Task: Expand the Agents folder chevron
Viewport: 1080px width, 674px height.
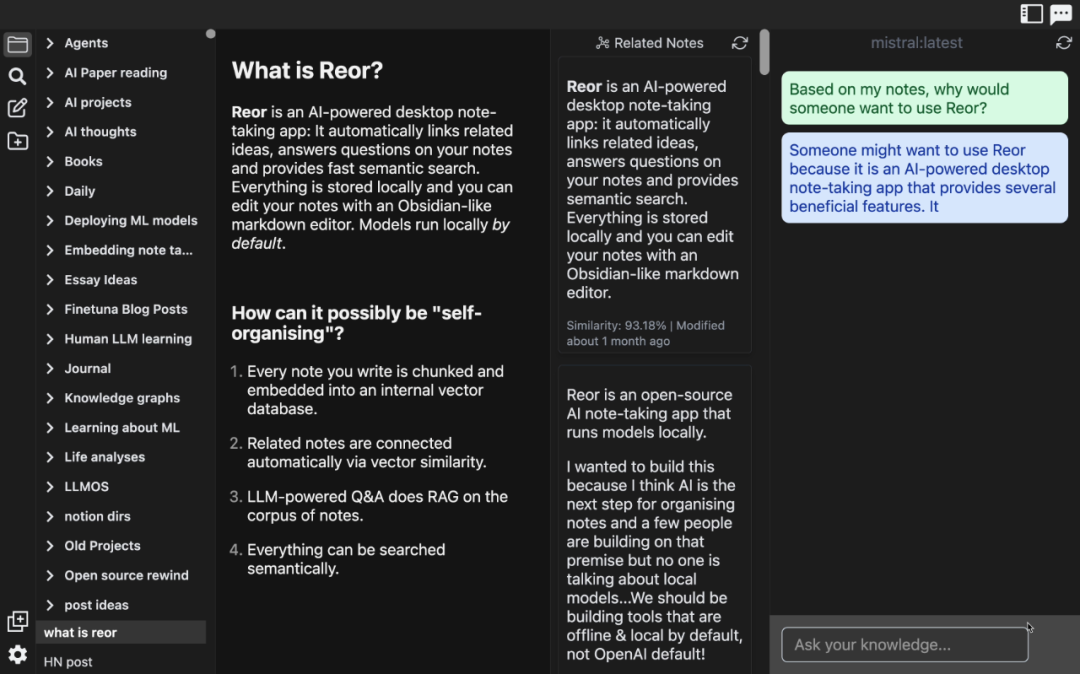Action: [50, 43]
